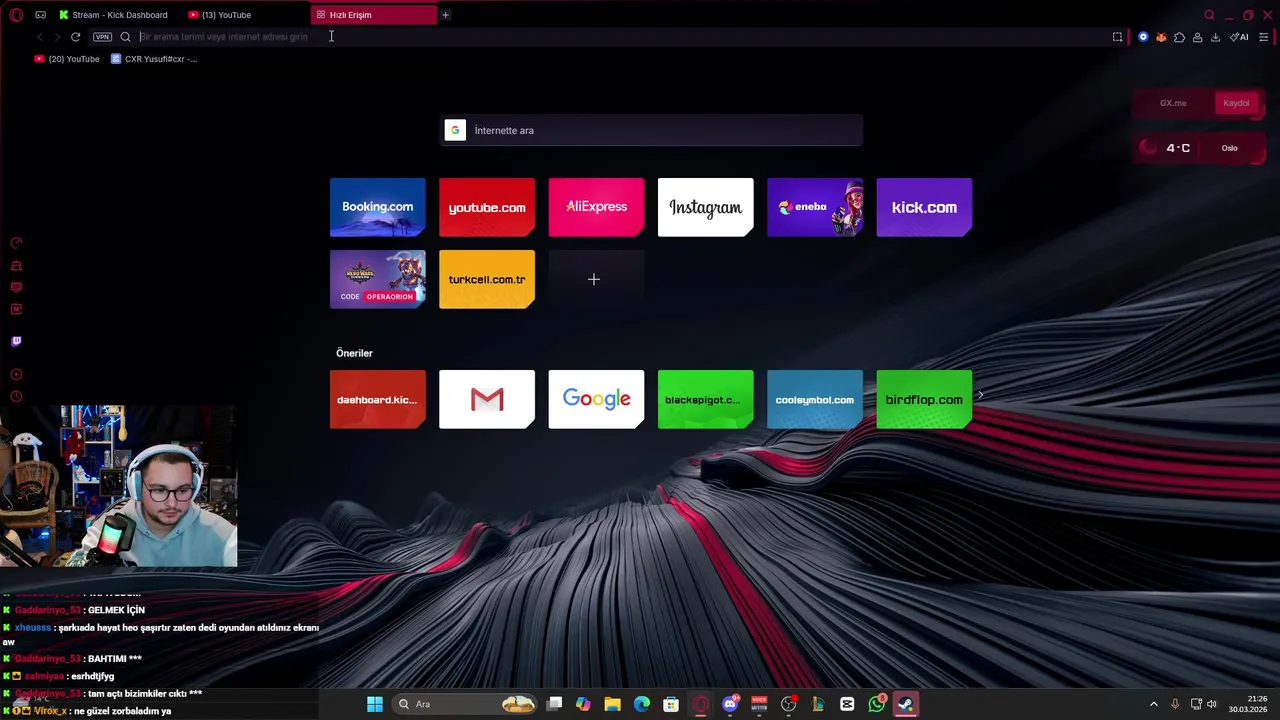Open the easy setup sliders menu
The image size is (1280, 720).
click(1263, 37)
